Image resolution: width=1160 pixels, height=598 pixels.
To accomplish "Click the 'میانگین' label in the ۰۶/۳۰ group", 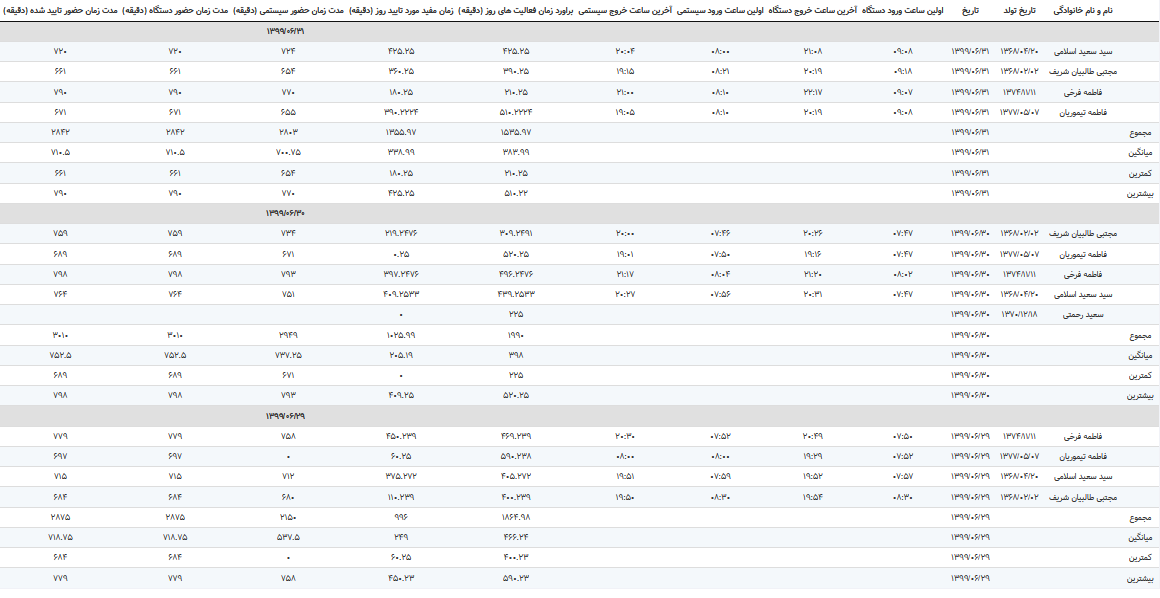I will click(x=1141, y=355).
